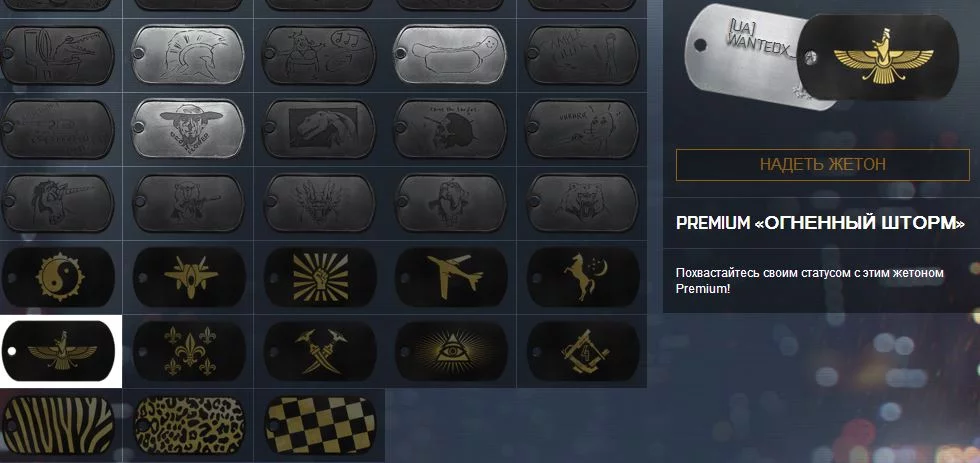Viewport: 980px width, 463px height.
Task: Select the leopard print pattern tag
Action: [x=189, y=426]
